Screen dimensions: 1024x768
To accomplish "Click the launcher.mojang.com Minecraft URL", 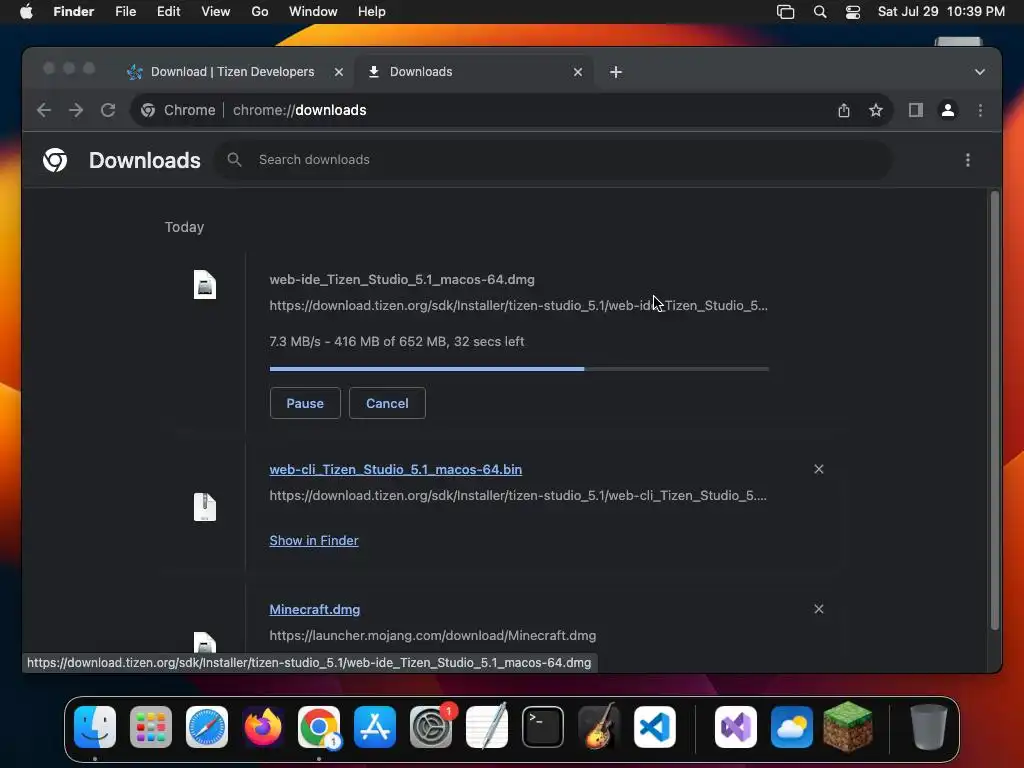I will click(432, 635).
